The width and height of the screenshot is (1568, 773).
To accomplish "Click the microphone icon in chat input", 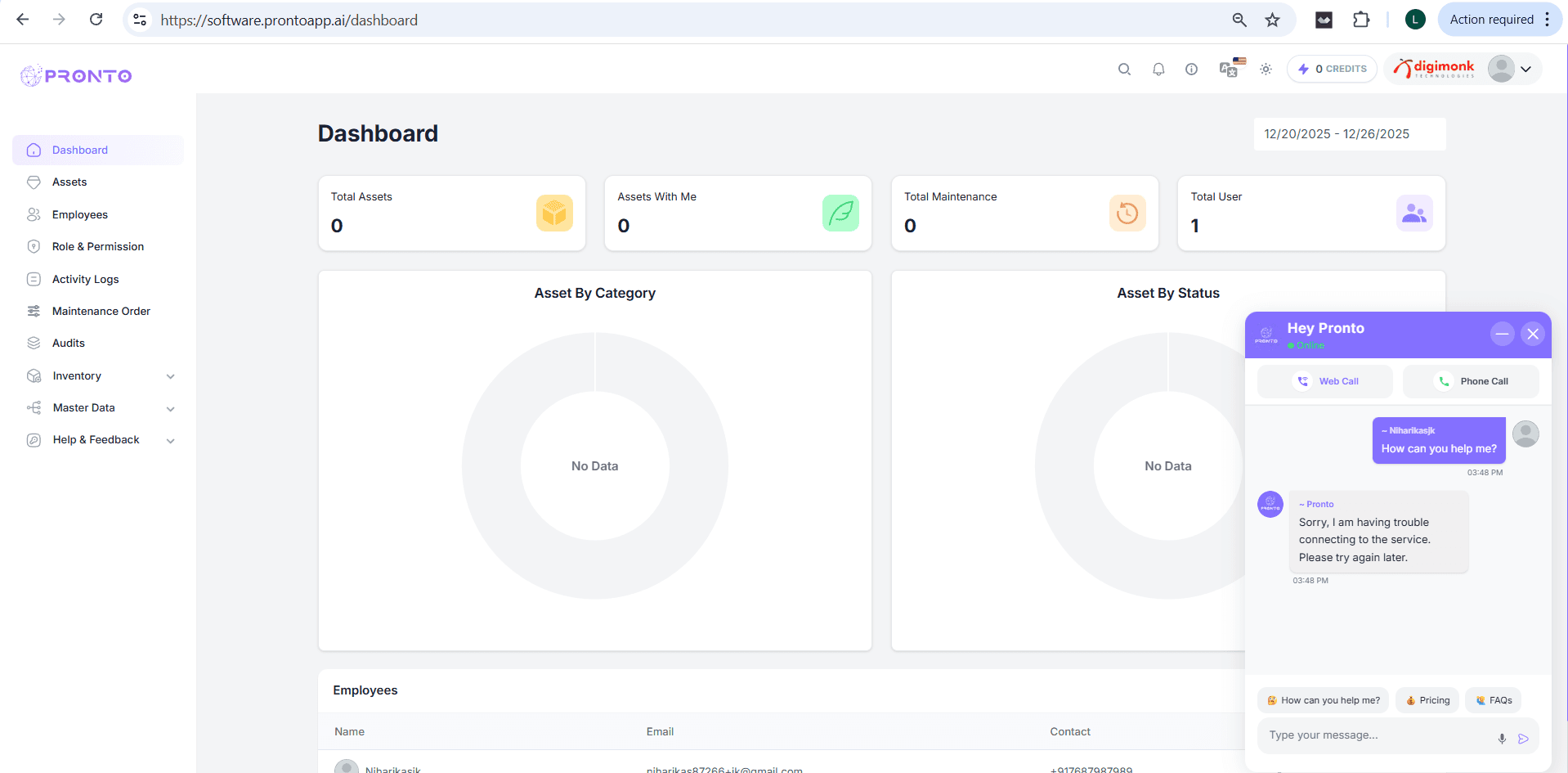I will coord(1502,739).
